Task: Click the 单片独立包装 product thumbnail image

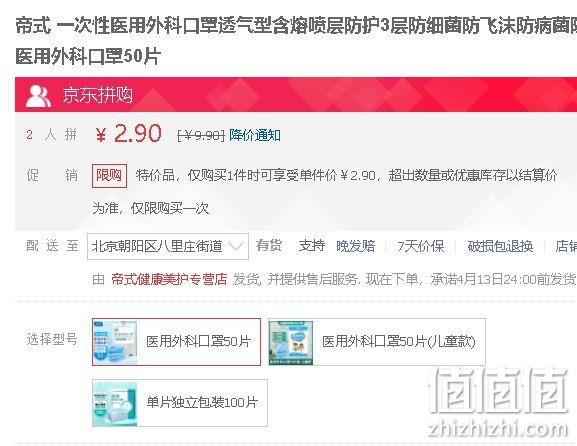Action: pos(115,404)
